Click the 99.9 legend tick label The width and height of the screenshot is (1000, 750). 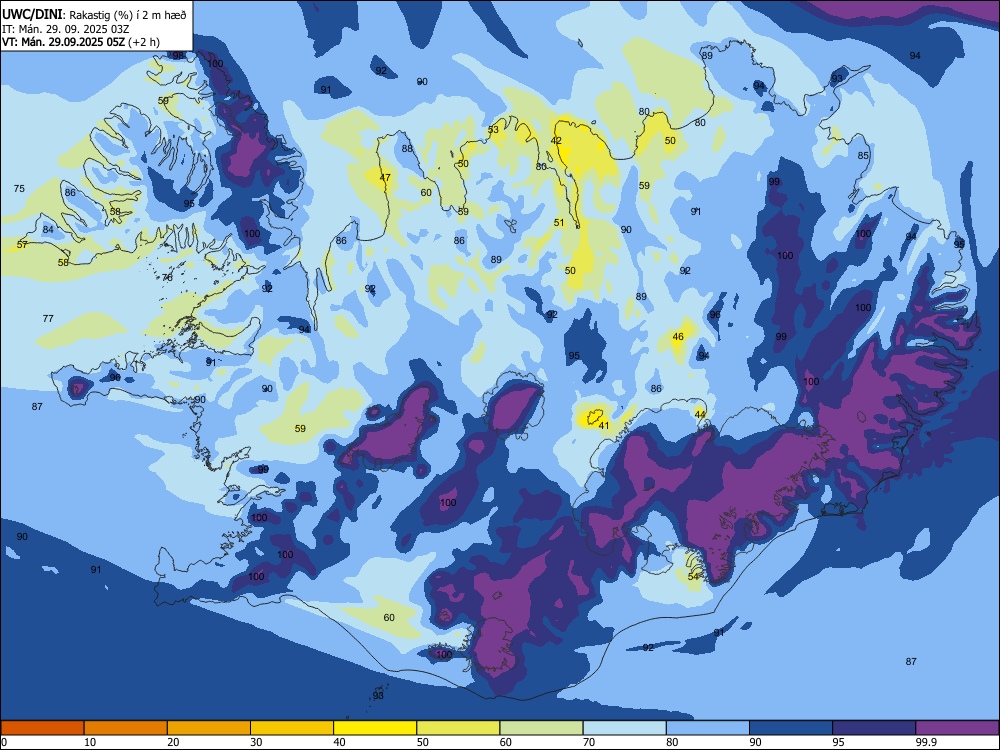pyautogui.click(x=925, y=742)
